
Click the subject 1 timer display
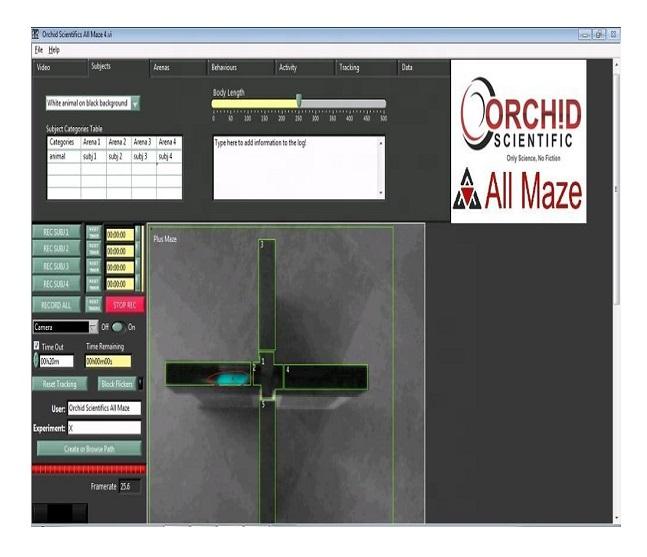[x=120, y=235]
